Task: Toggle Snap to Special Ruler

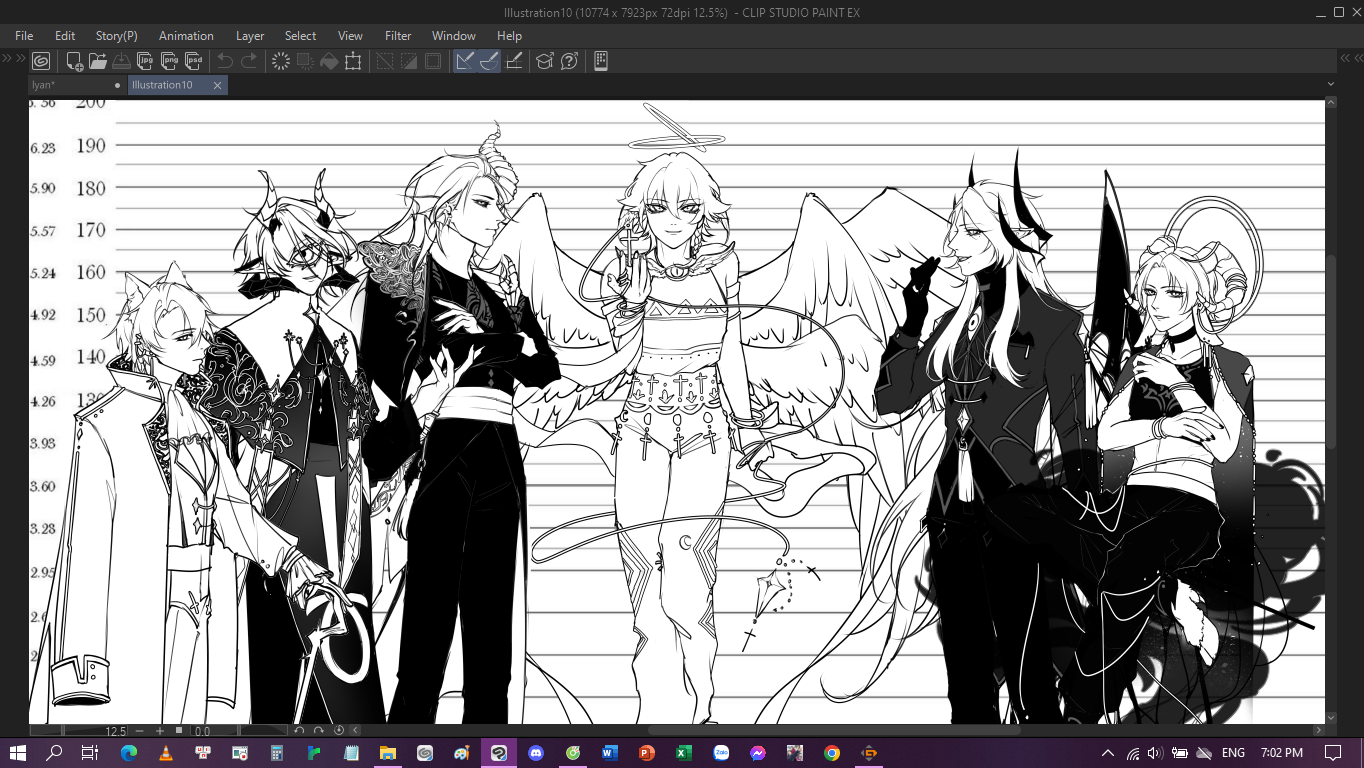Action: tap(489, 61)
